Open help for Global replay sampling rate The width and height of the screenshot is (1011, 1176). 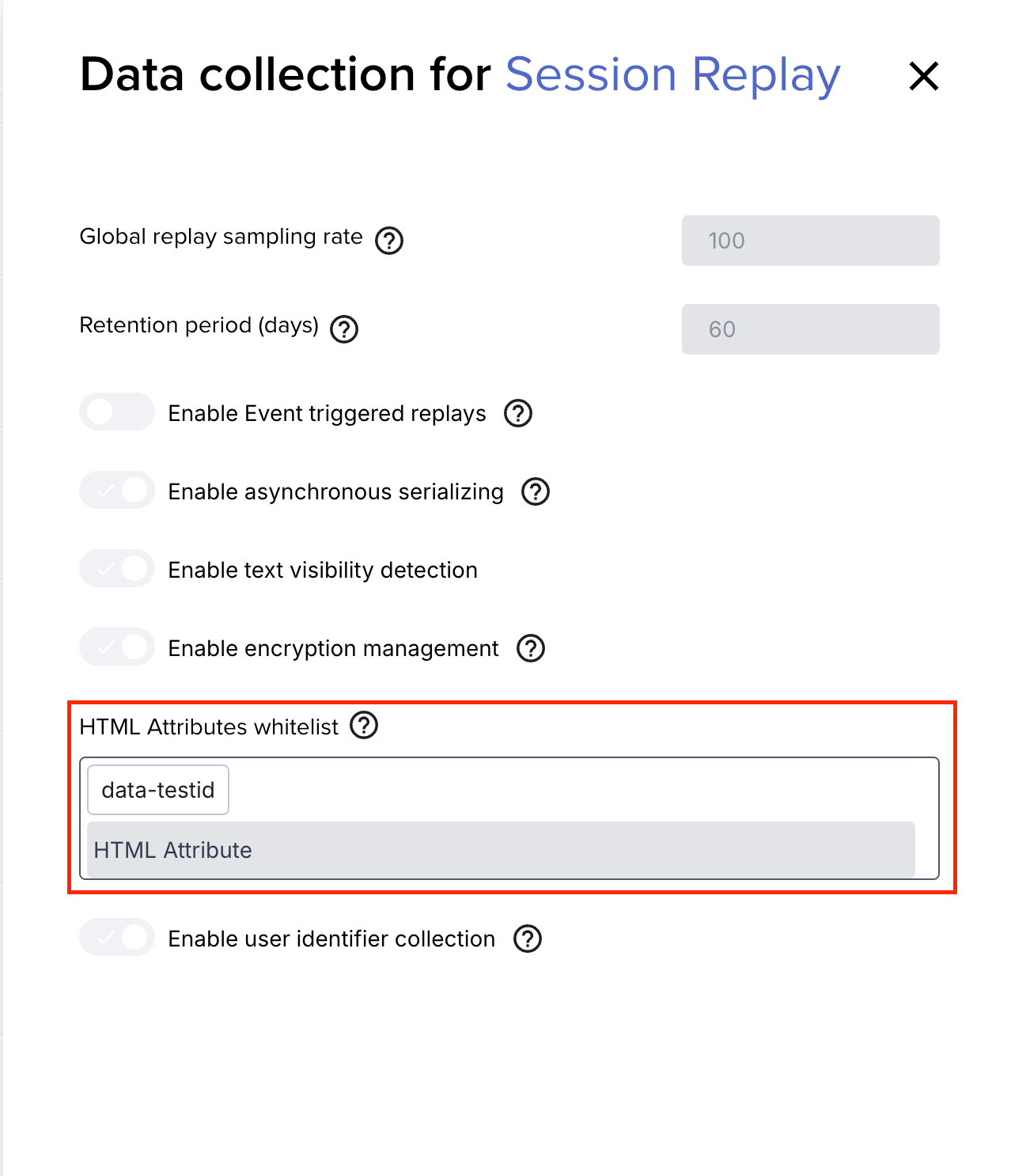[x=389, y=240]
